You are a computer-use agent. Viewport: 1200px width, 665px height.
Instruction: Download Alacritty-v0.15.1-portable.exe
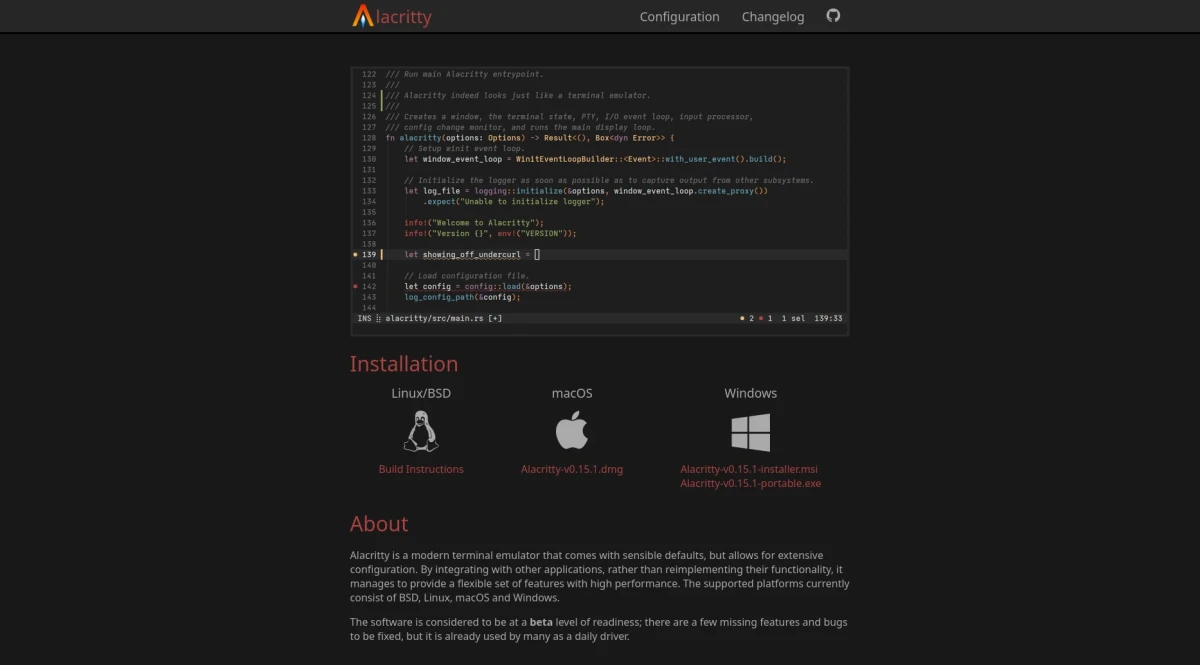(x=750, y=483)
